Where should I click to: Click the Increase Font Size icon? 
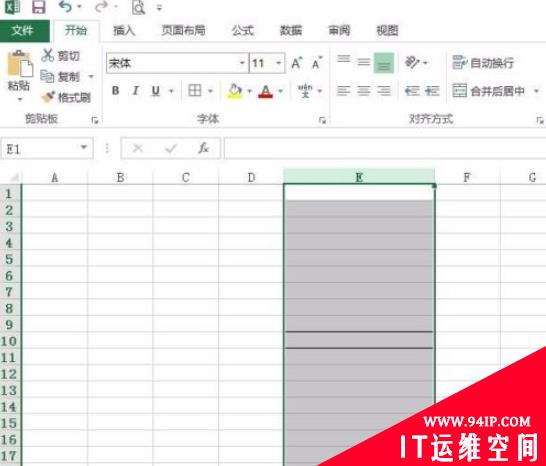[297, 63]
